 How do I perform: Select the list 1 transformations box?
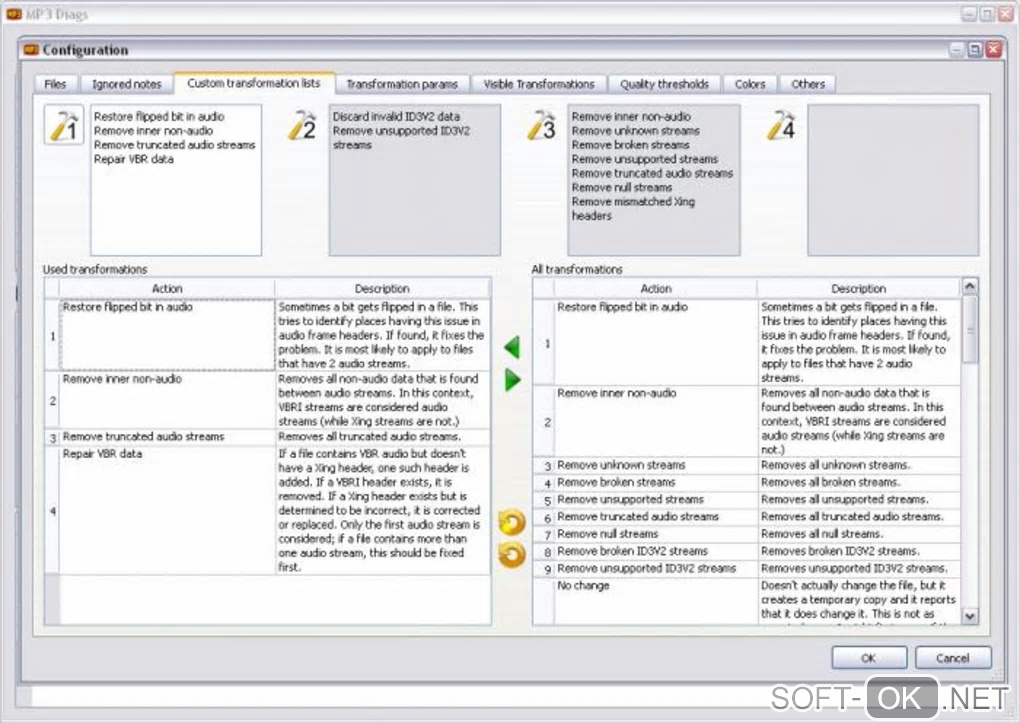(x=176, y=180)
